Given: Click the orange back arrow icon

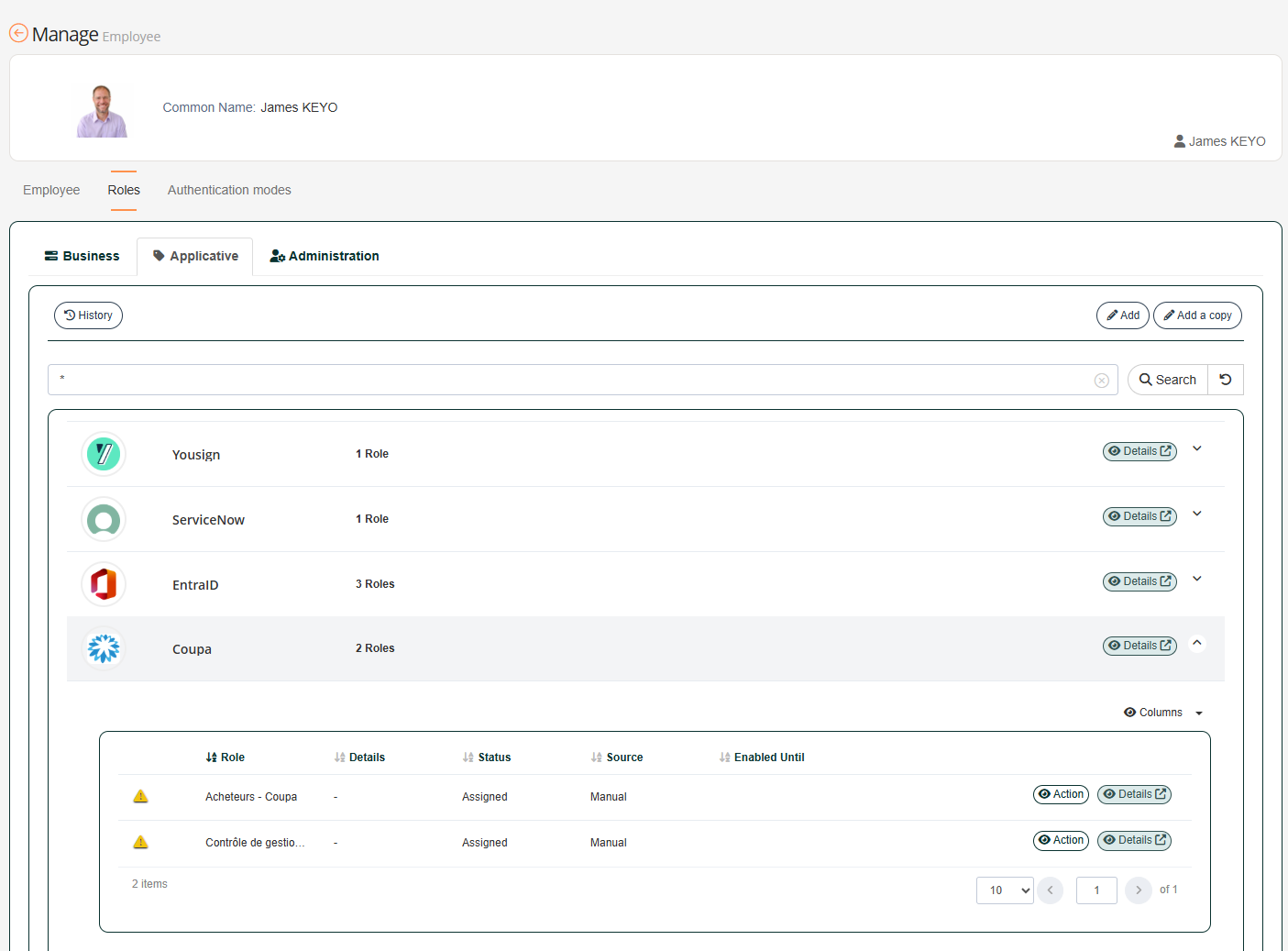Looking at the screenshot, I should [x=18, y=33].
